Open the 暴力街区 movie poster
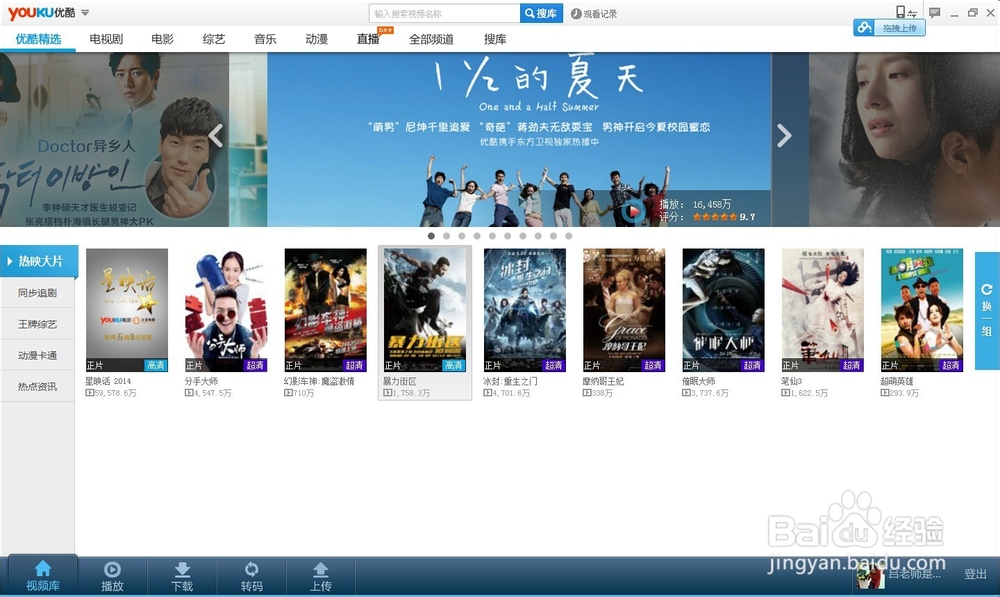 (425, 310)
